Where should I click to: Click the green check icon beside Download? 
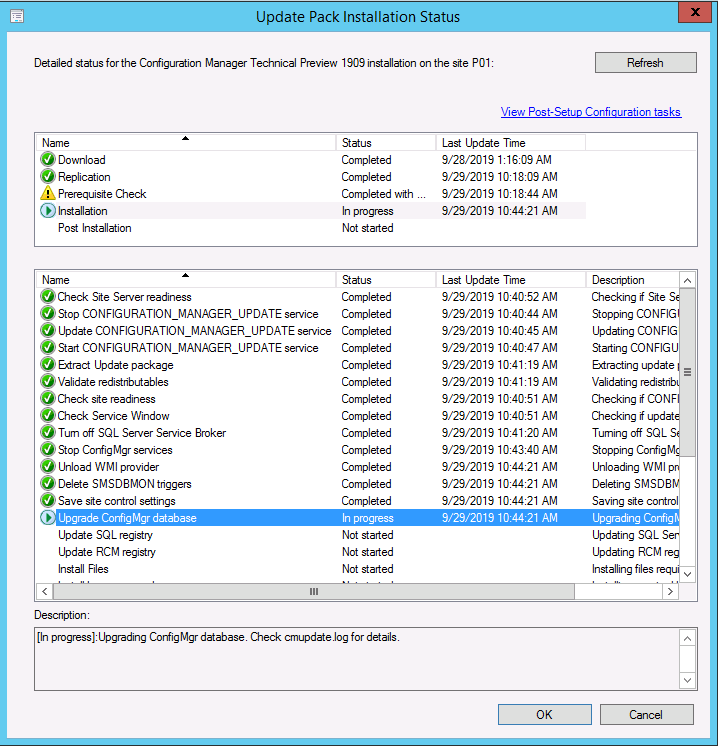tap(48, 160)
